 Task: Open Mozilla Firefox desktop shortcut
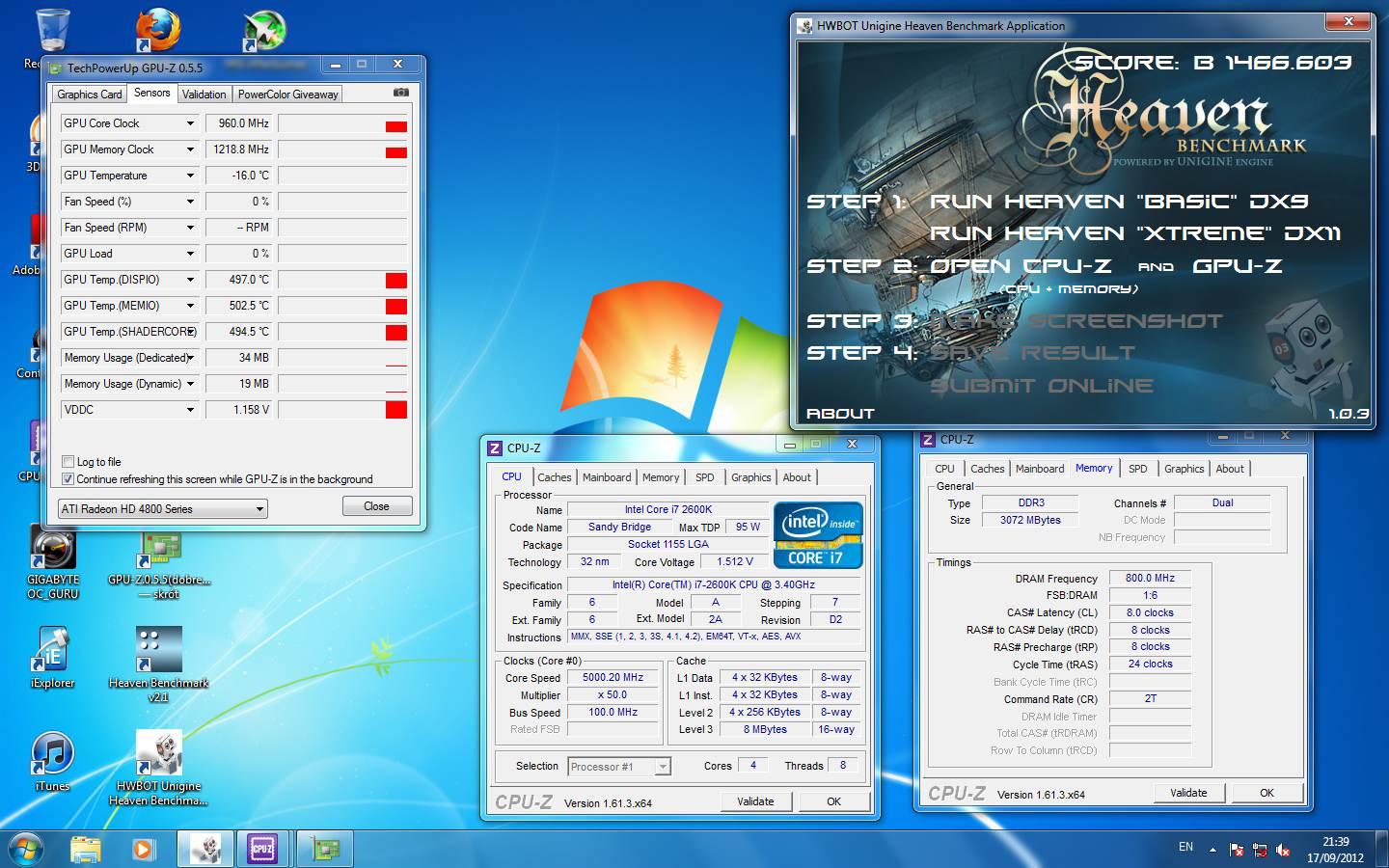coord(157,31)
